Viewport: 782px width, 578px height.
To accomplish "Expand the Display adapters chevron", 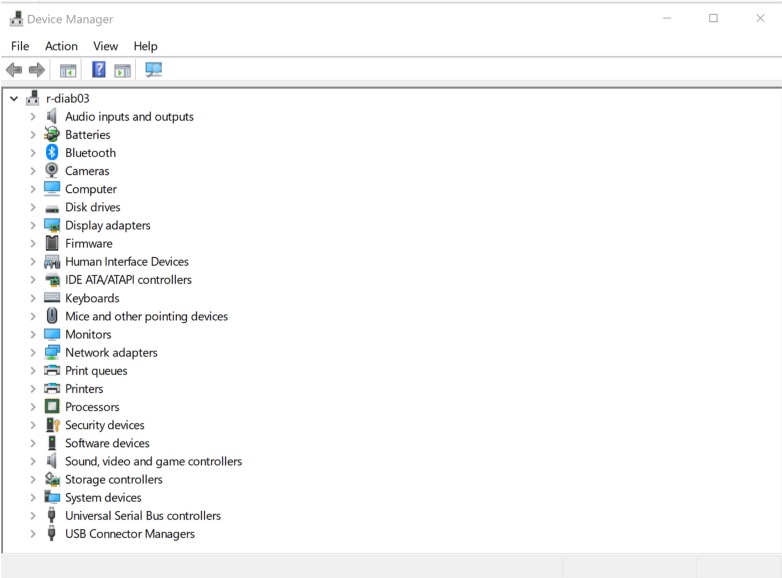I will pos(33,225).
